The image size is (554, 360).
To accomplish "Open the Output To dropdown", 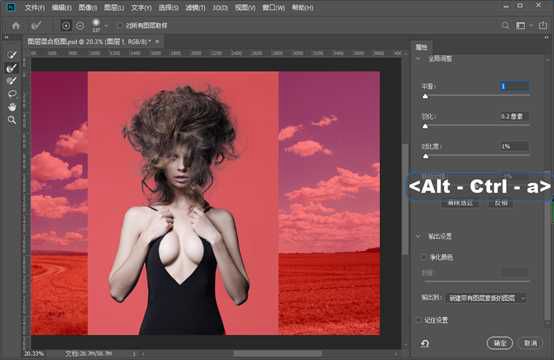I will pos(487,298).
